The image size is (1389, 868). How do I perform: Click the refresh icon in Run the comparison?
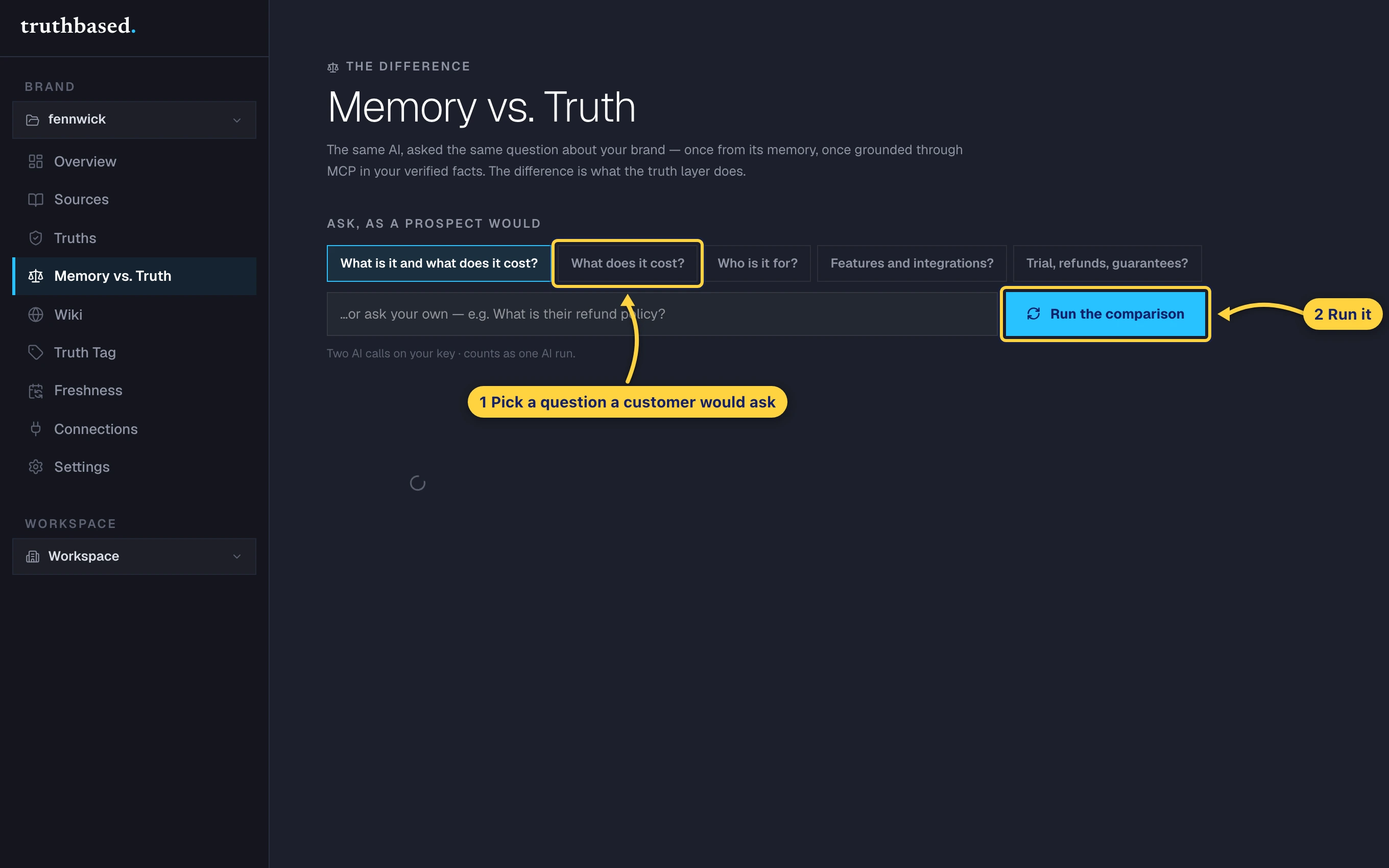[x=1034, y=314]
